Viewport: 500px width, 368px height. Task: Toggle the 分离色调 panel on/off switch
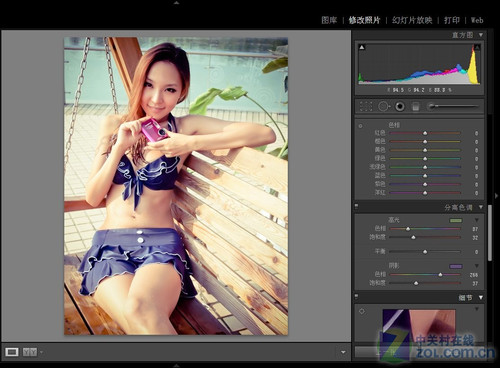(x=356, y=206)
